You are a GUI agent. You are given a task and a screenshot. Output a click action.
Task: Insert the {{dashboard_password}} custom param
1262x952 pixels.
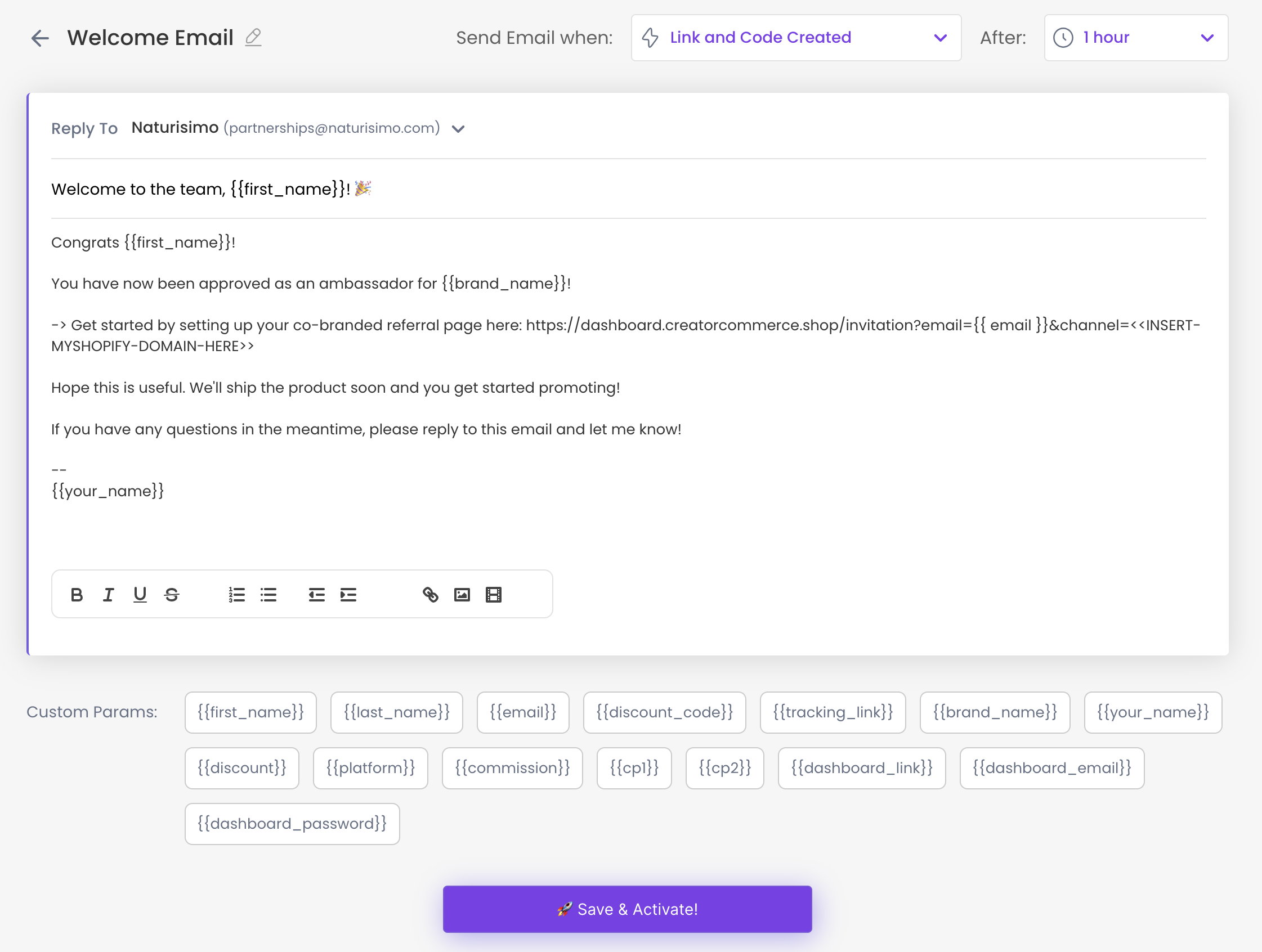click(x=292, y=824)
